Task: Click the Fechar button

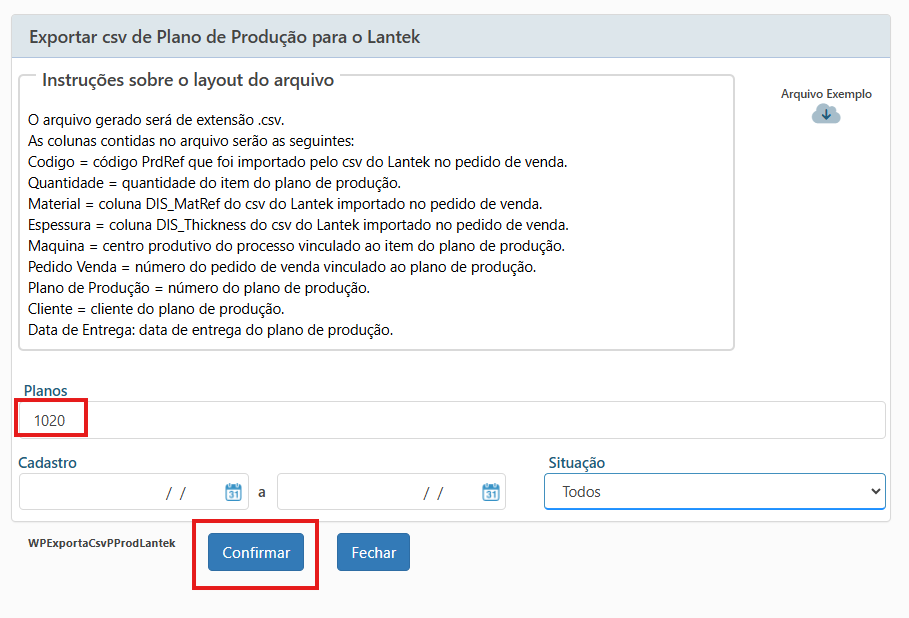Action: click(373, 552)
